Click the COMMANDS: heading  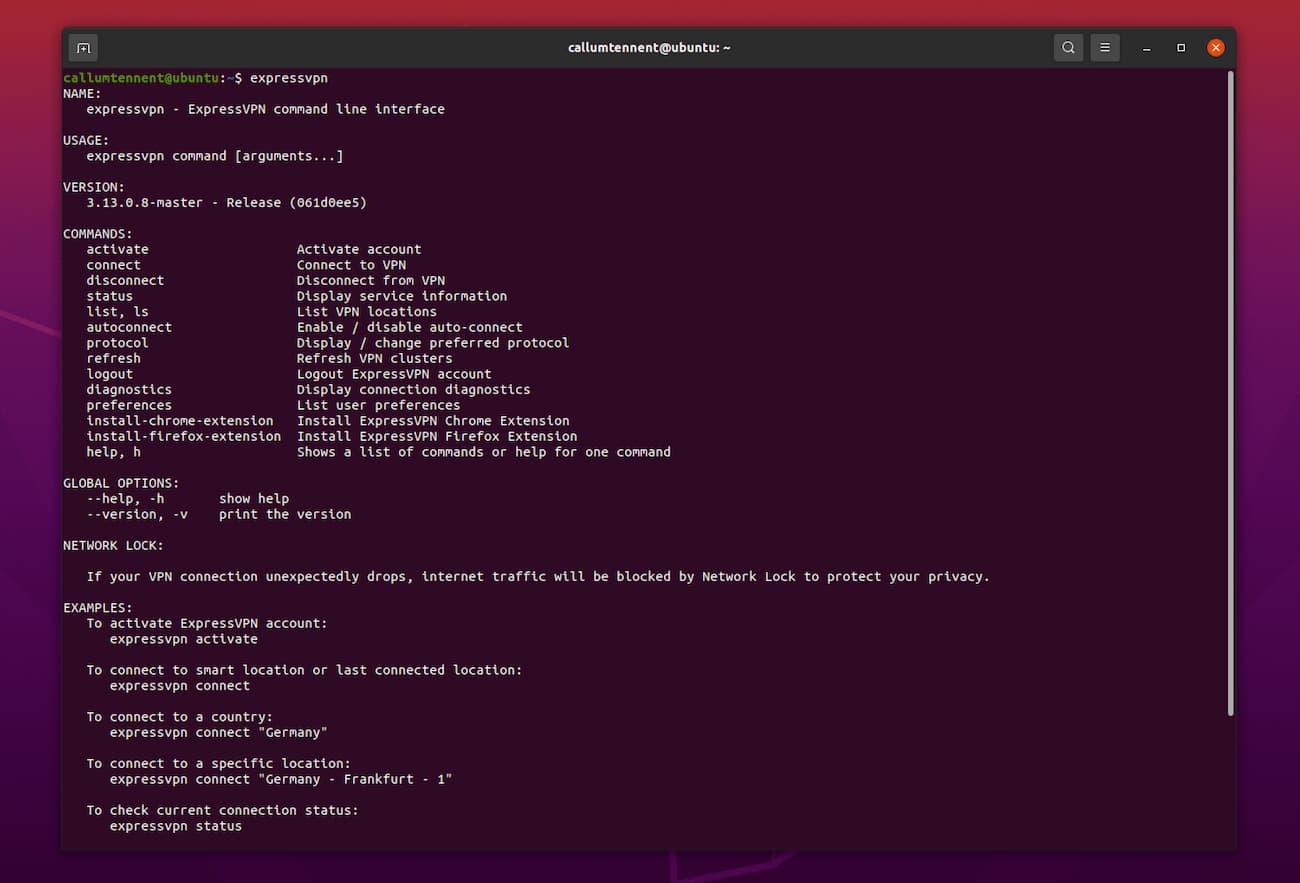(98, 234)
